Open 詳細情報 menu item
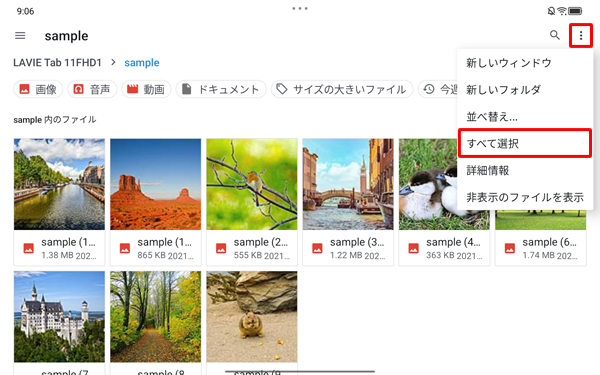This screenshot has width=600, height=375. click(525, 170)
